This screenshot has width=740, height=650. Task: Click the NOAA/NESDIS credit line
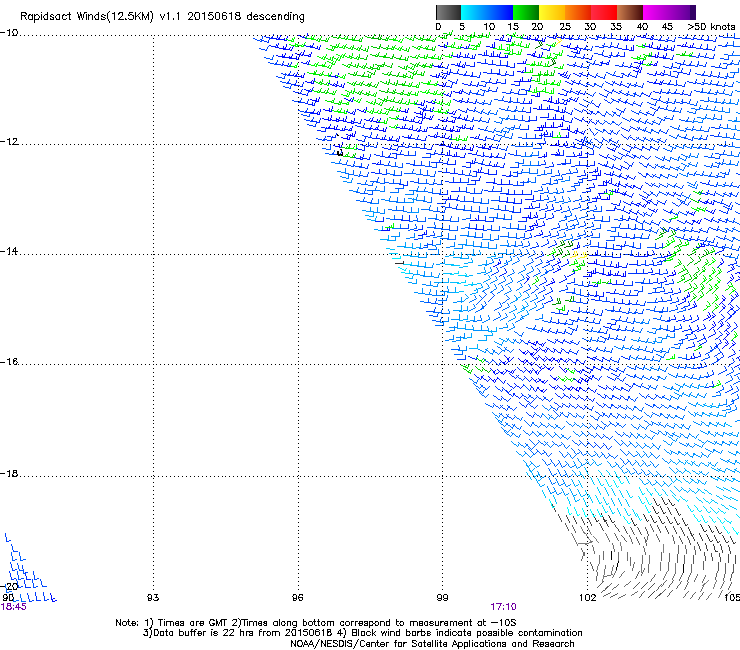(x=432, y=644)
